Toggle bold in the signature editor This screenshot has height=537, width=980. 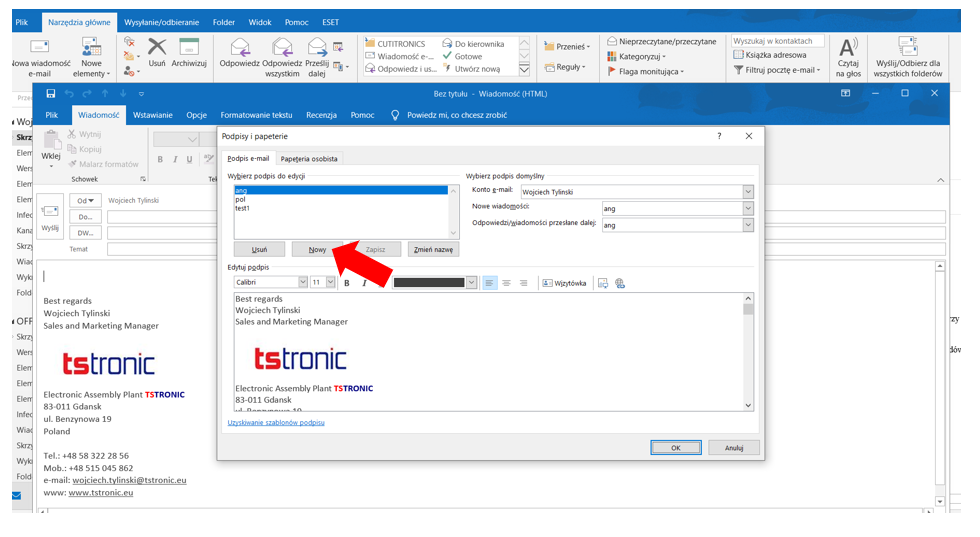click(x=346, y=283)
